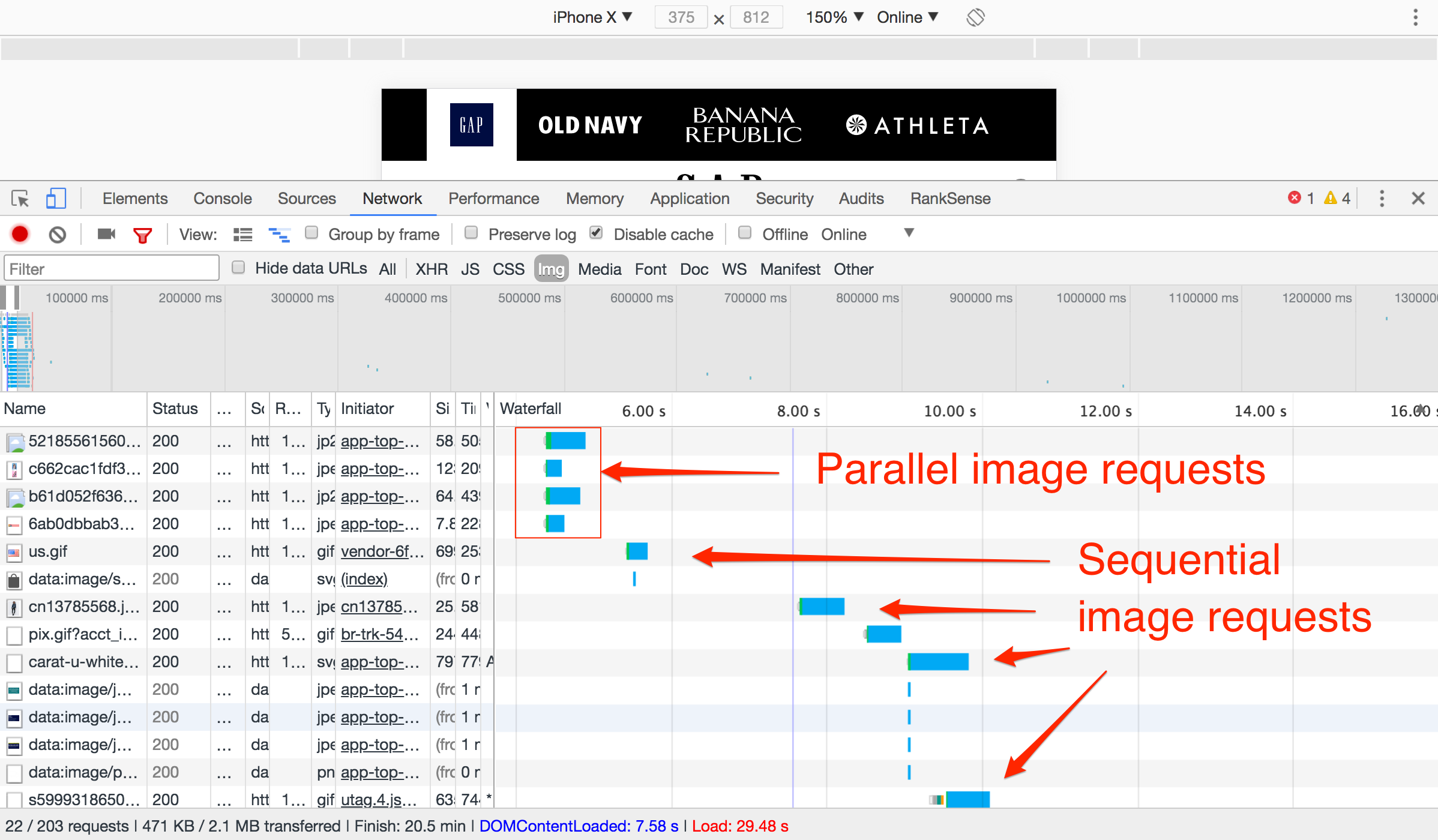Stop recording with the red record button
This screenshot has width=1438, height=840.
click(x=20, y=234)
